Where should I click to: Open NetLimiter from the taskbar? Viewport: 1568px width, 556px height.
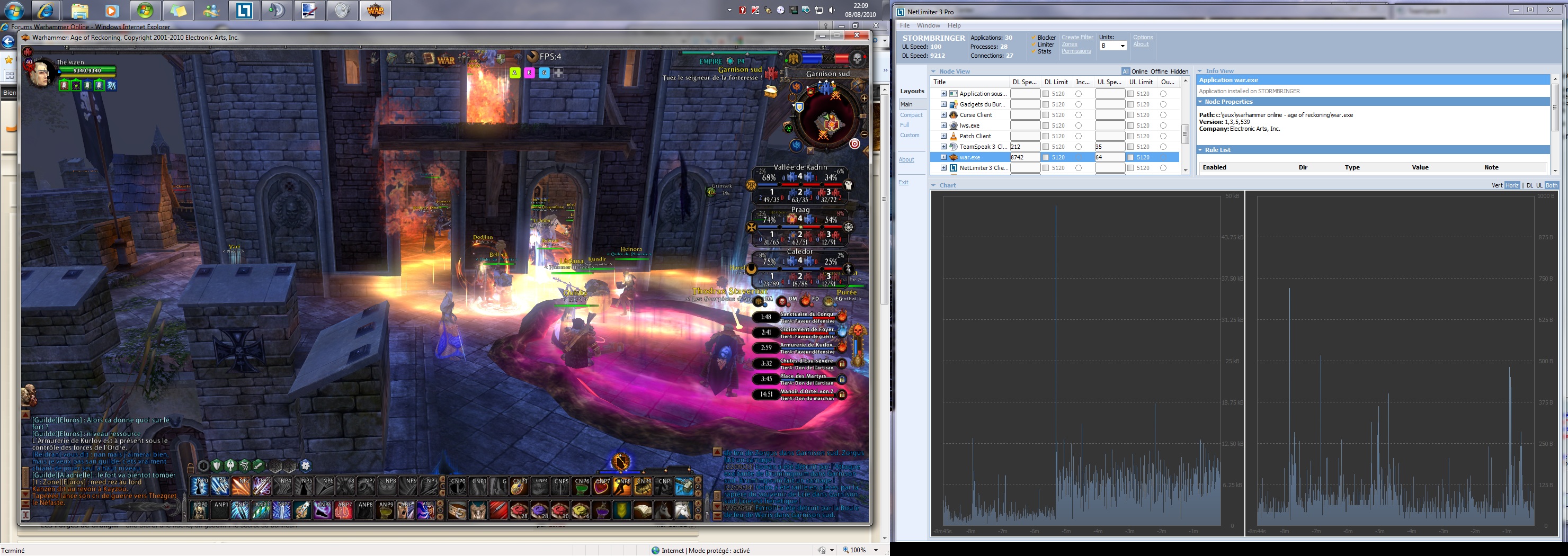[x=244, y=11]
